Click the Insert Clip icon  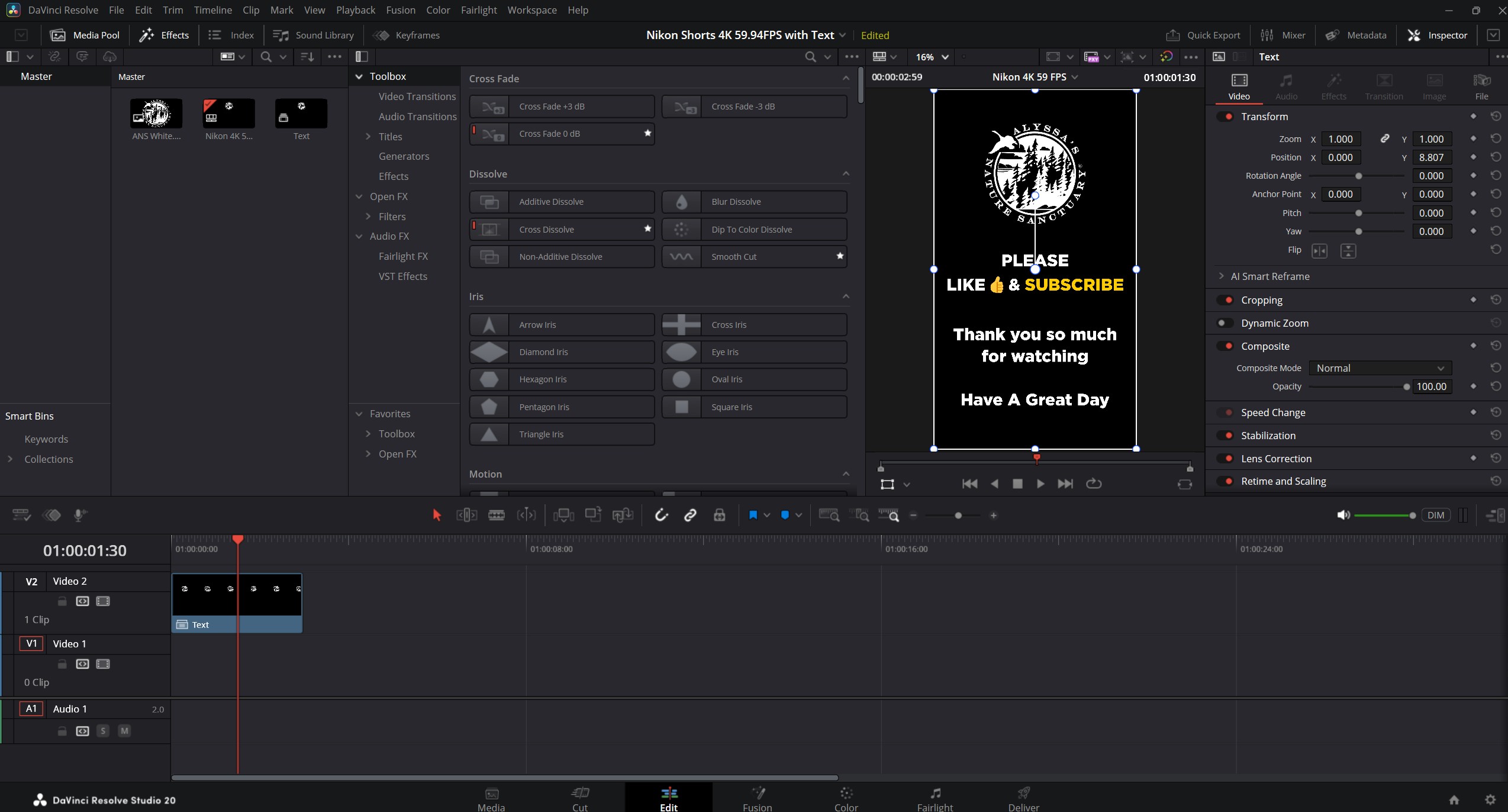[x=563, y=515]
